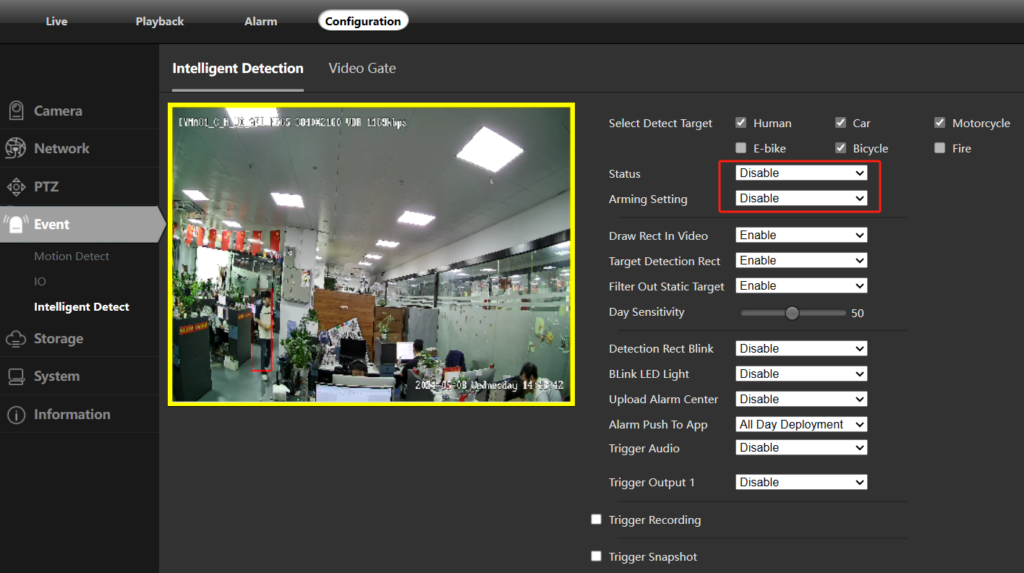Click the Event alarm bell icon

point(16,225)
